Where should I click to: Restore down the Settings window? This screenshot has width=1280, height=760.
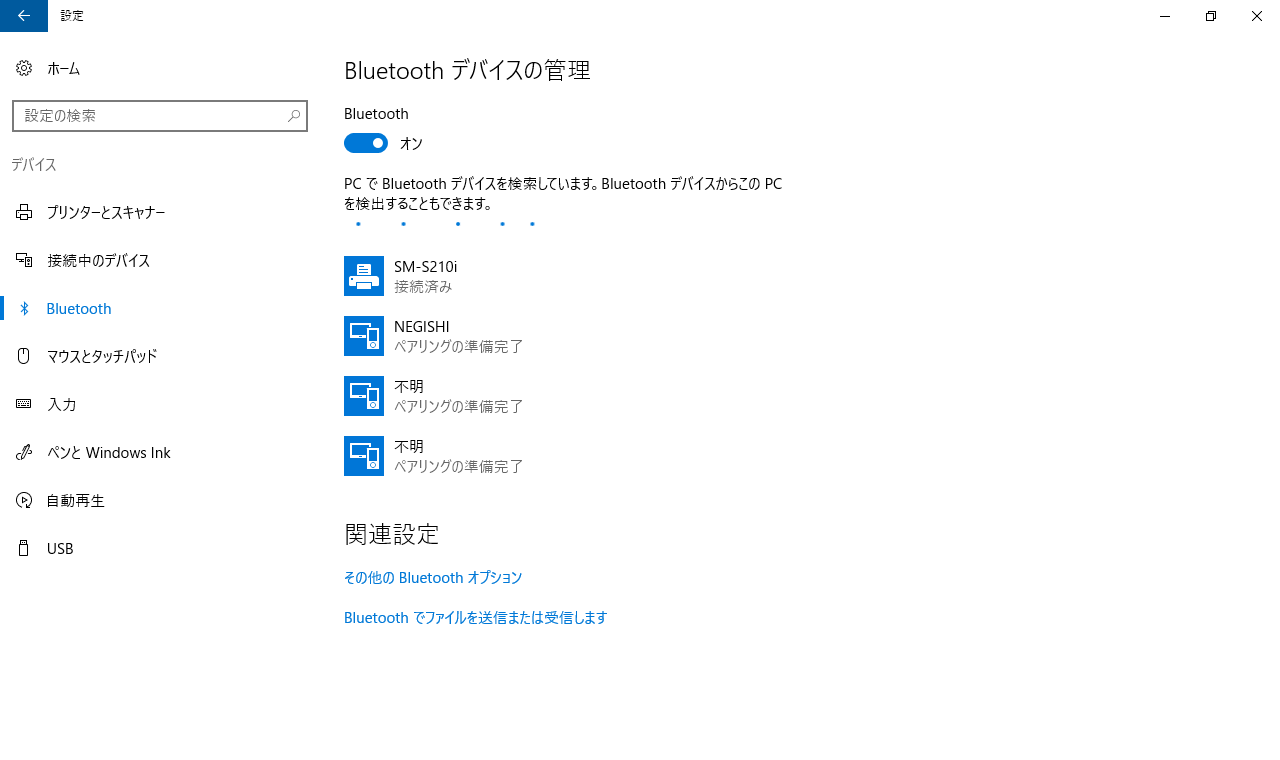click(1211, 16)
